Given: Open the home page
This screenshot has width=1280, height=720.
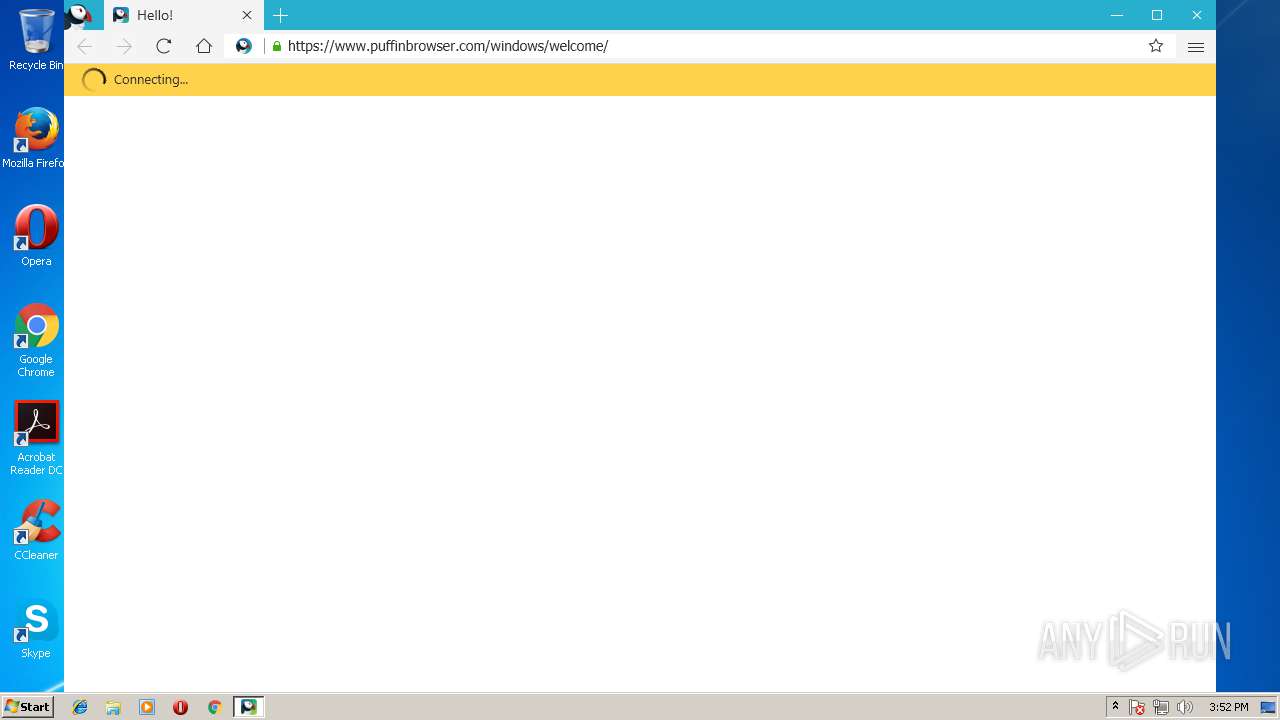Looking at the screenshot, I should (x=204, y=46).
